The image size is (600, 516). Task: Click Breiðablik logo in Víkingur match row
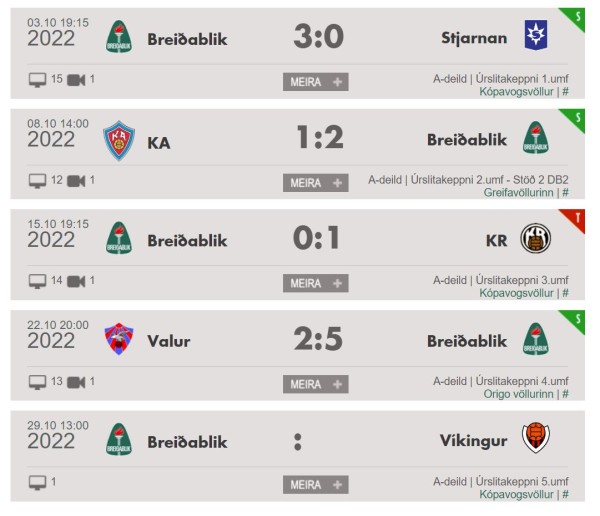[x=119, y=439]
